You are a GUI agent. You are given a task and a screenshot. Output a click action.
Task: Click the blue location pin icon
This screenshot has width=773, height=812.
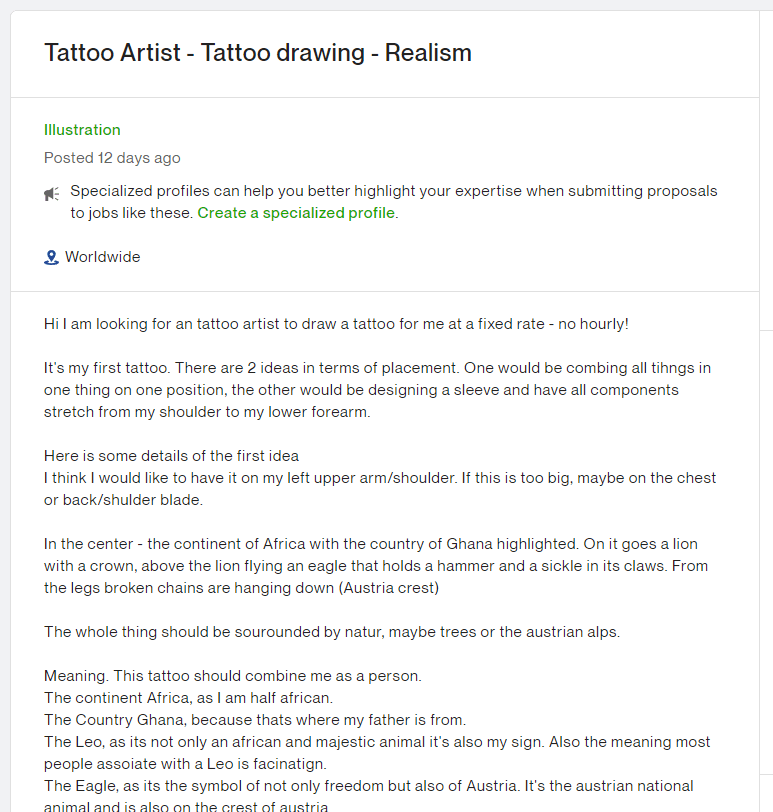[51, 256]
